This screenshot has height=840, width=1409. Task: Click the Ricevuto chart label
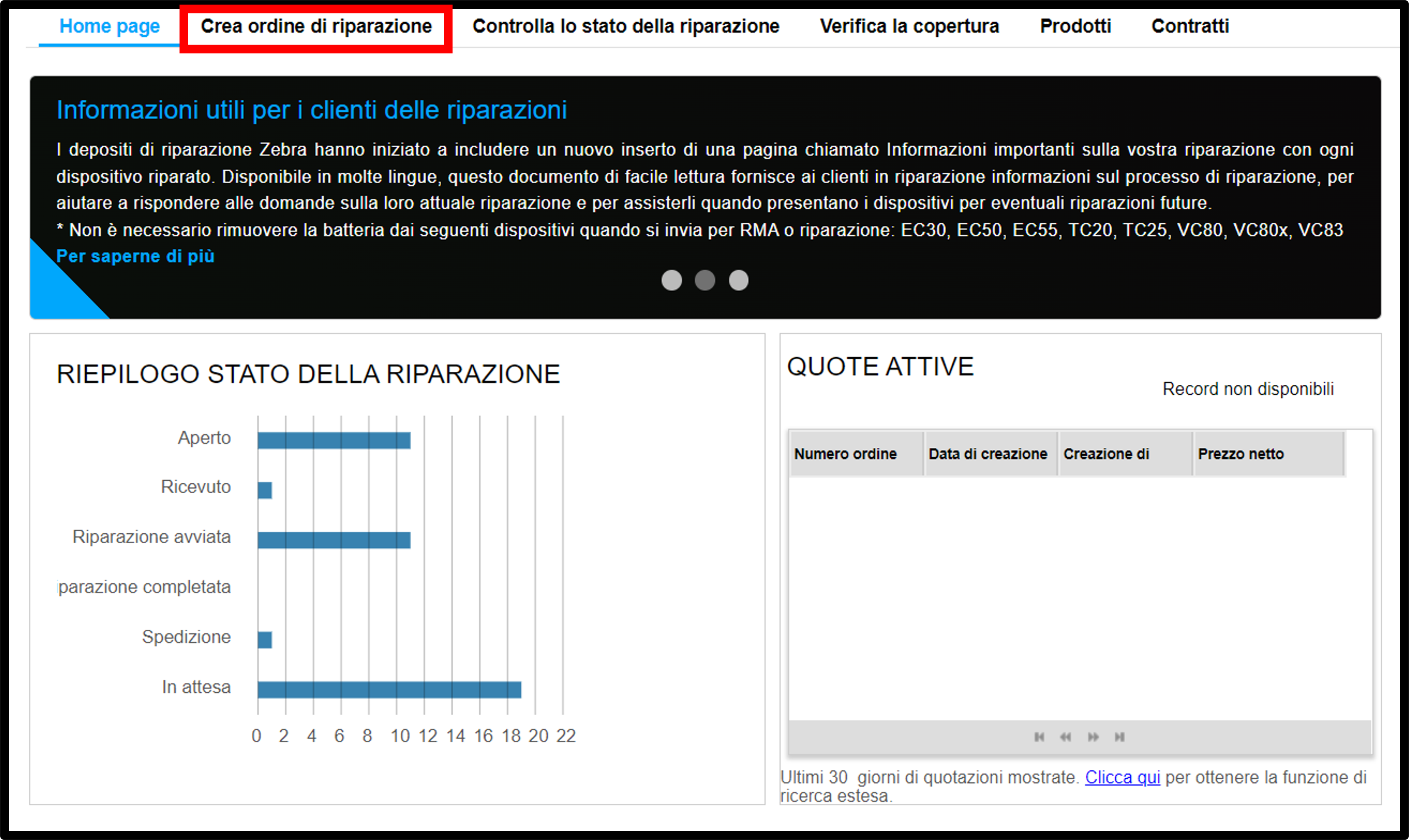(x=196, y=487)
